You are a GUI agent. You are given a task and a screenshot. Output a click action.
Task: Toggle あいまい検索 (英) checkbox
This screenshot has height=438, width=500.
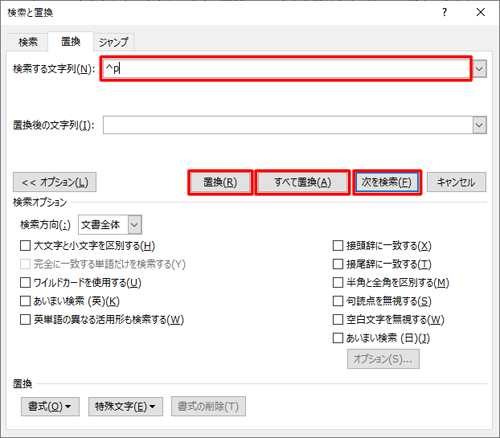[x=25, y=301]
